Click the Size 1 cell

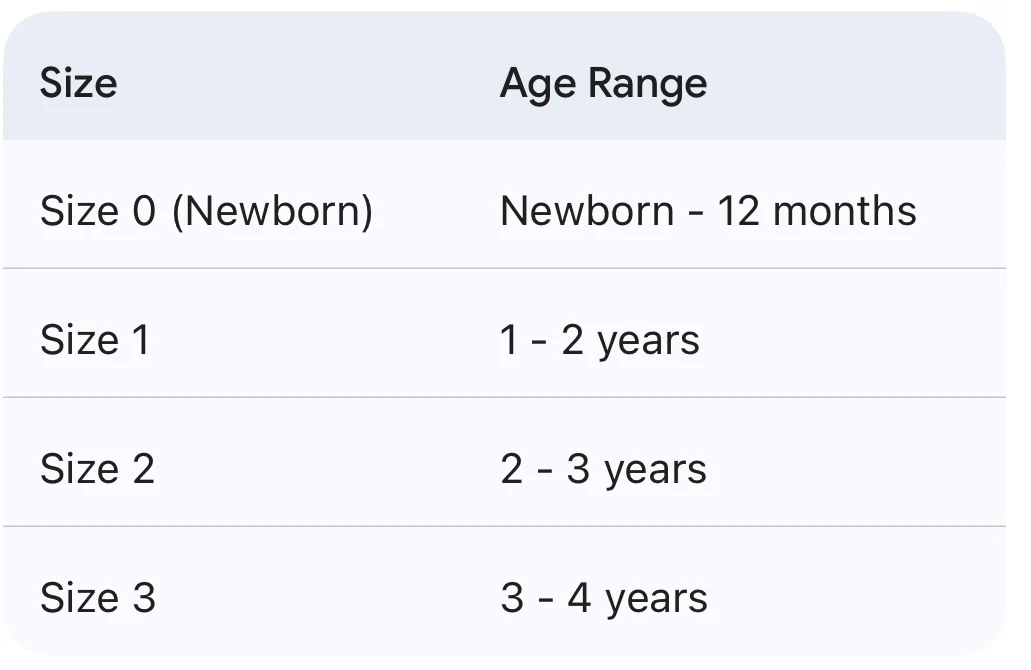click(95, 340)
